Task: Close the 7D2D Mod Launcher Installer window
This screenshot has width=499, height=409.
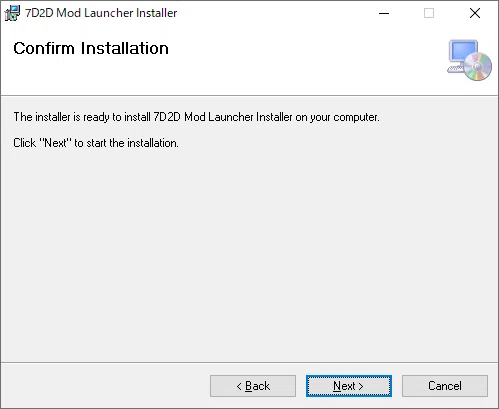Action: (x=475, y=13)
